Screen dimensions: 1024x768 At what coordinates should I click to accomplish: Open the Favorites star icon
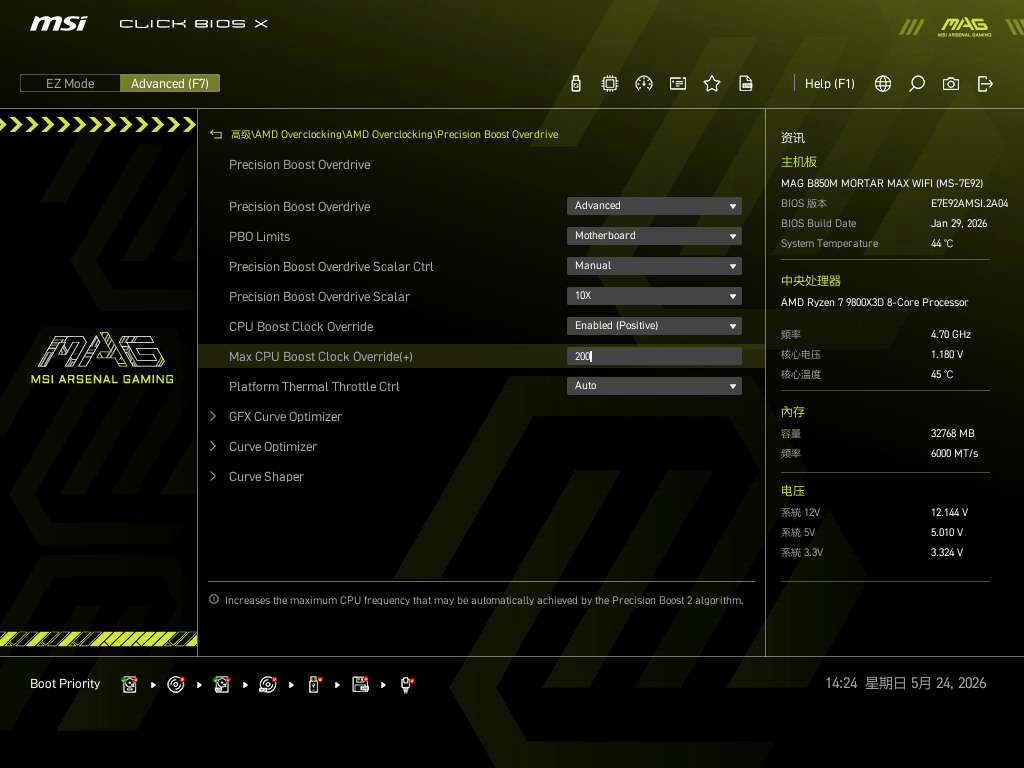(712, 84)
